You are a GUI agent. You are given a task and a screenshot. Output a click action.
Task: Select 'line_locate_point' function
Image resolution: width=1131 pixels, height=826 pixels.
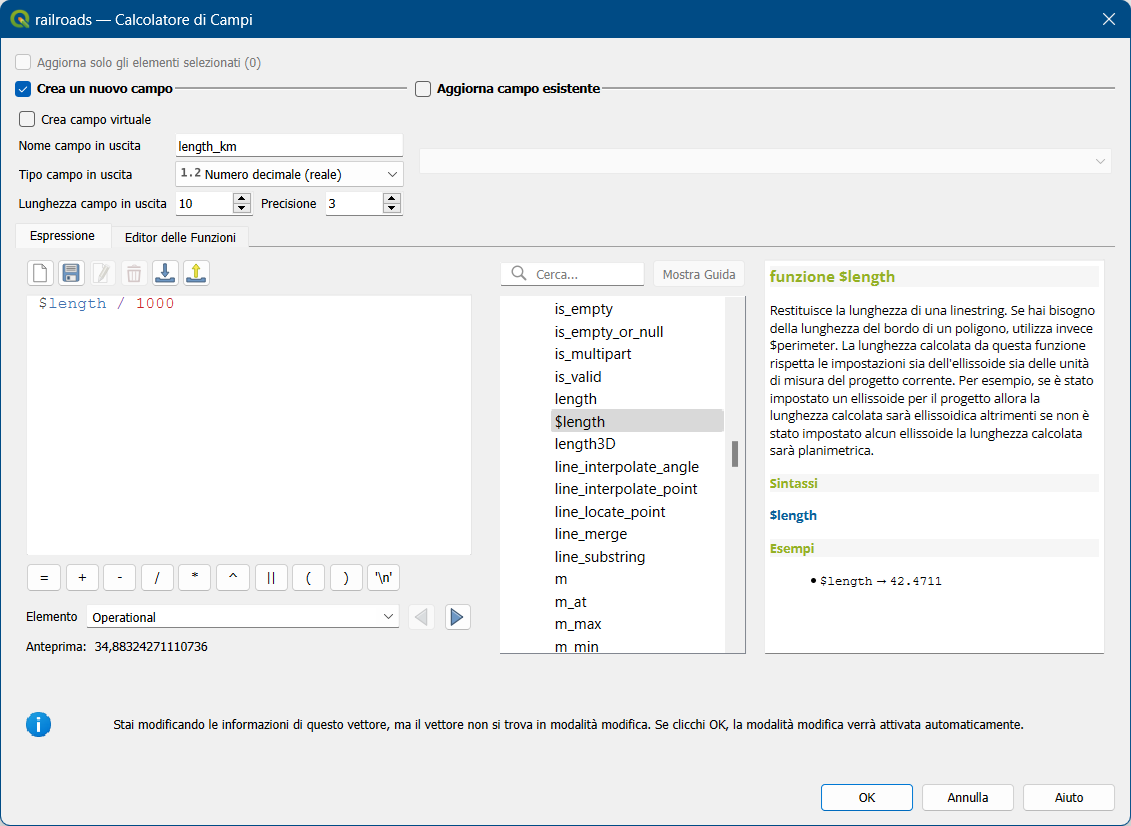(x=609, y=511)
